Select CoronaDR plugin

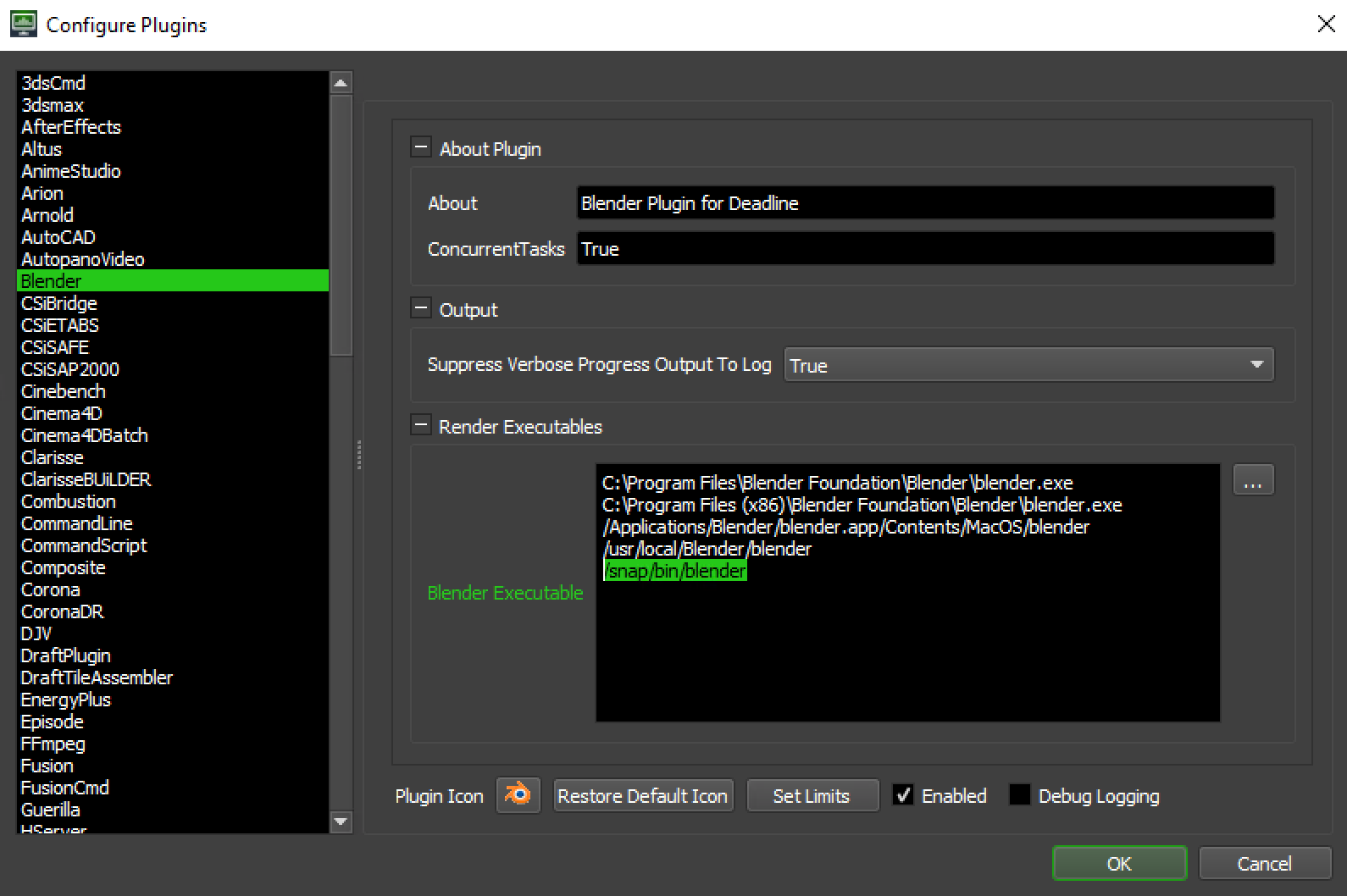click(173, 611)
